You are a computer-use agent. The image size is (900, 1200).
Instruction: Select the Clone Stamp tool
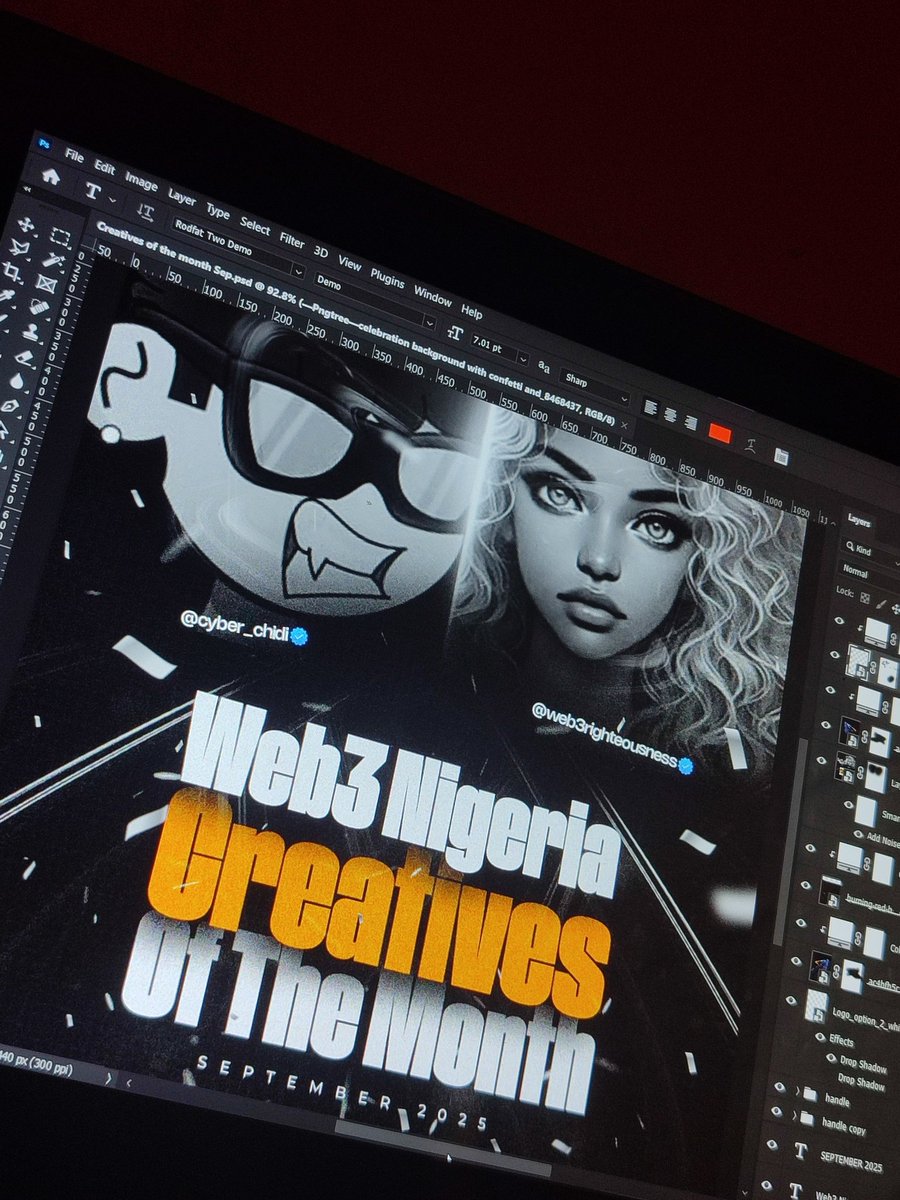tap(33, 330)
